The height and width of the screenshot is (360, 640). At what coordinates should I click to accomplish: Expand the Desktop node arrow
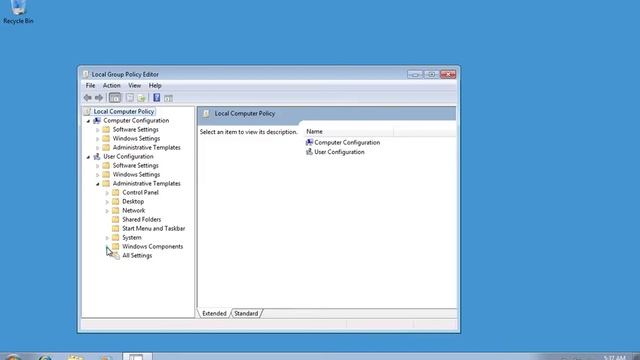tap(107, 202)
